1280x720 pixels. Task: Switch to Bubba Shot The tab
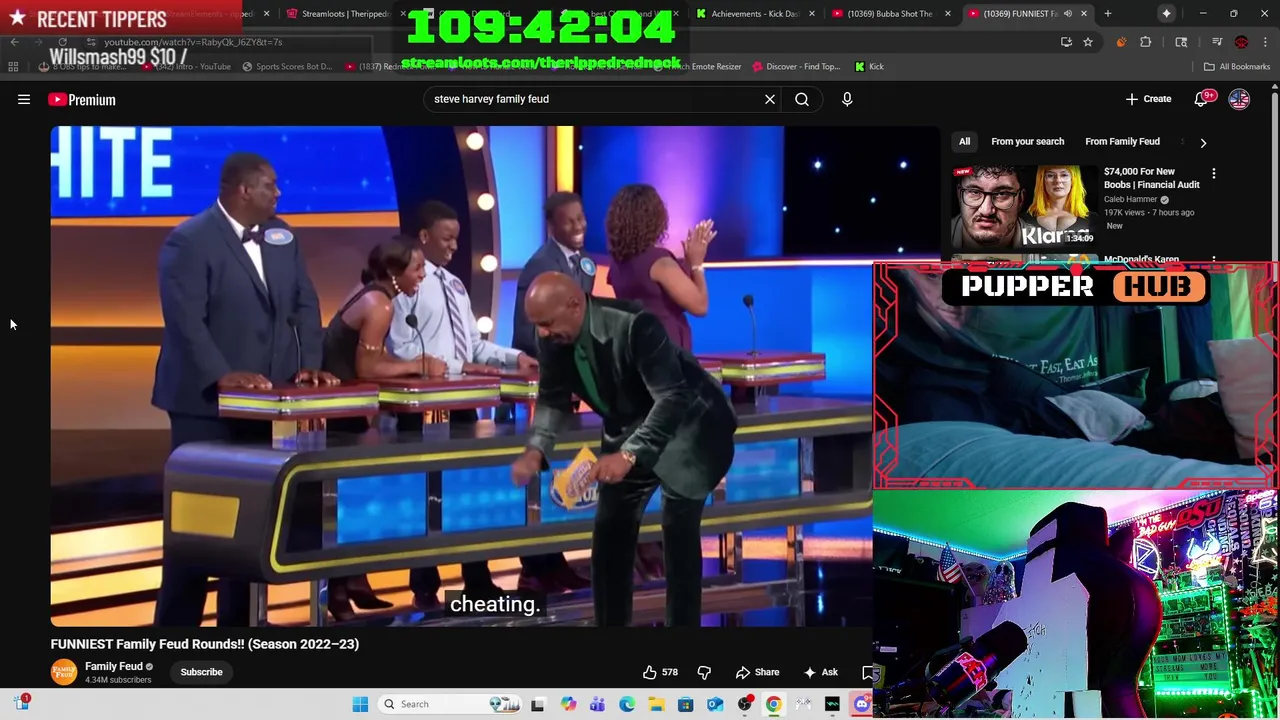[889, 13]
